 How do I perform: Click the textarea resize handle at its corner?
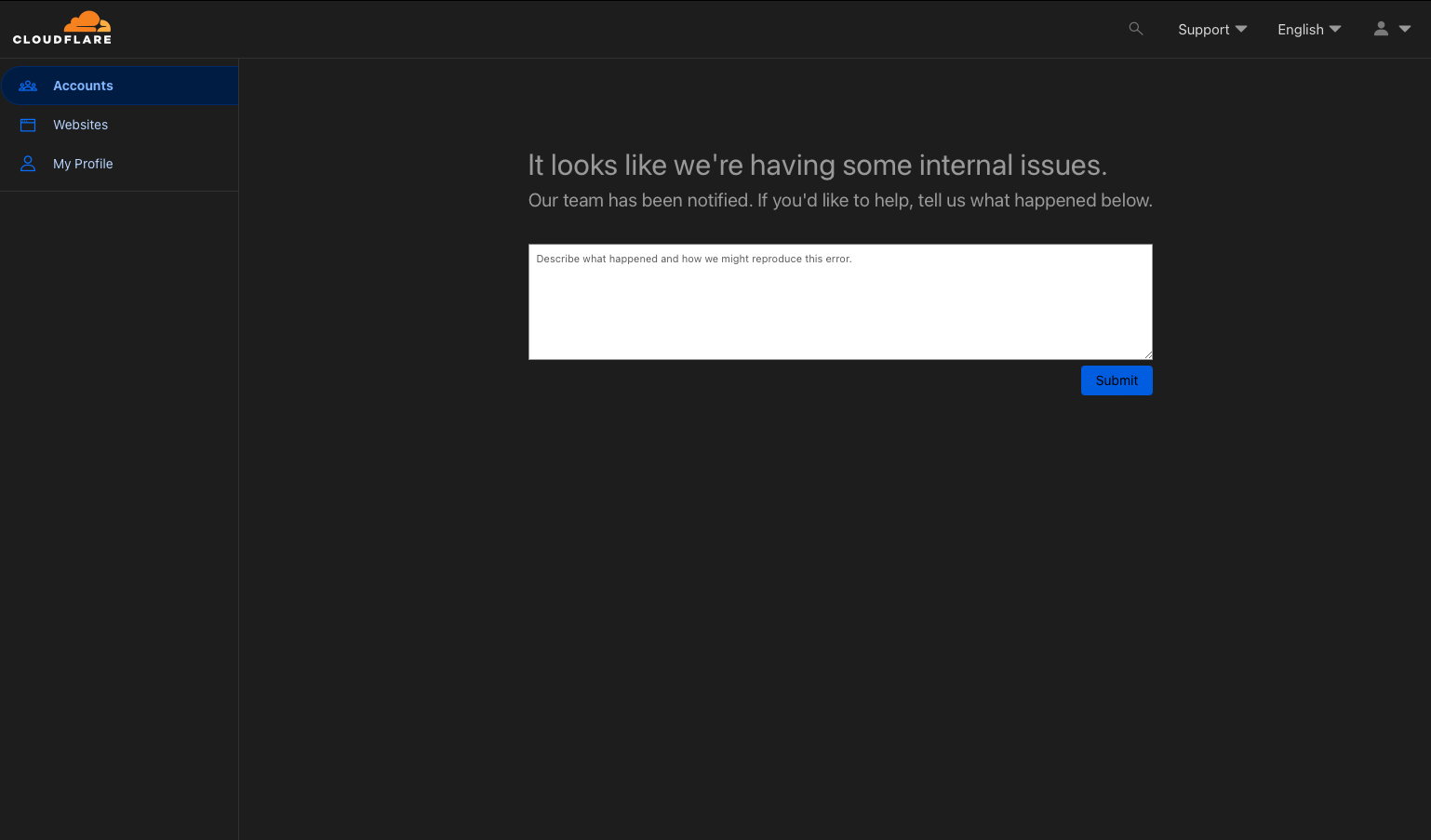click(1148, 353)
